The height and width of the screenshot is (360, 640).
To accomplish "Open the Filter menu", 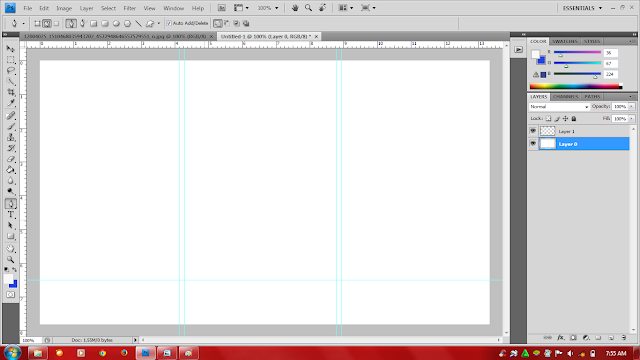I will tap(129, 8).
